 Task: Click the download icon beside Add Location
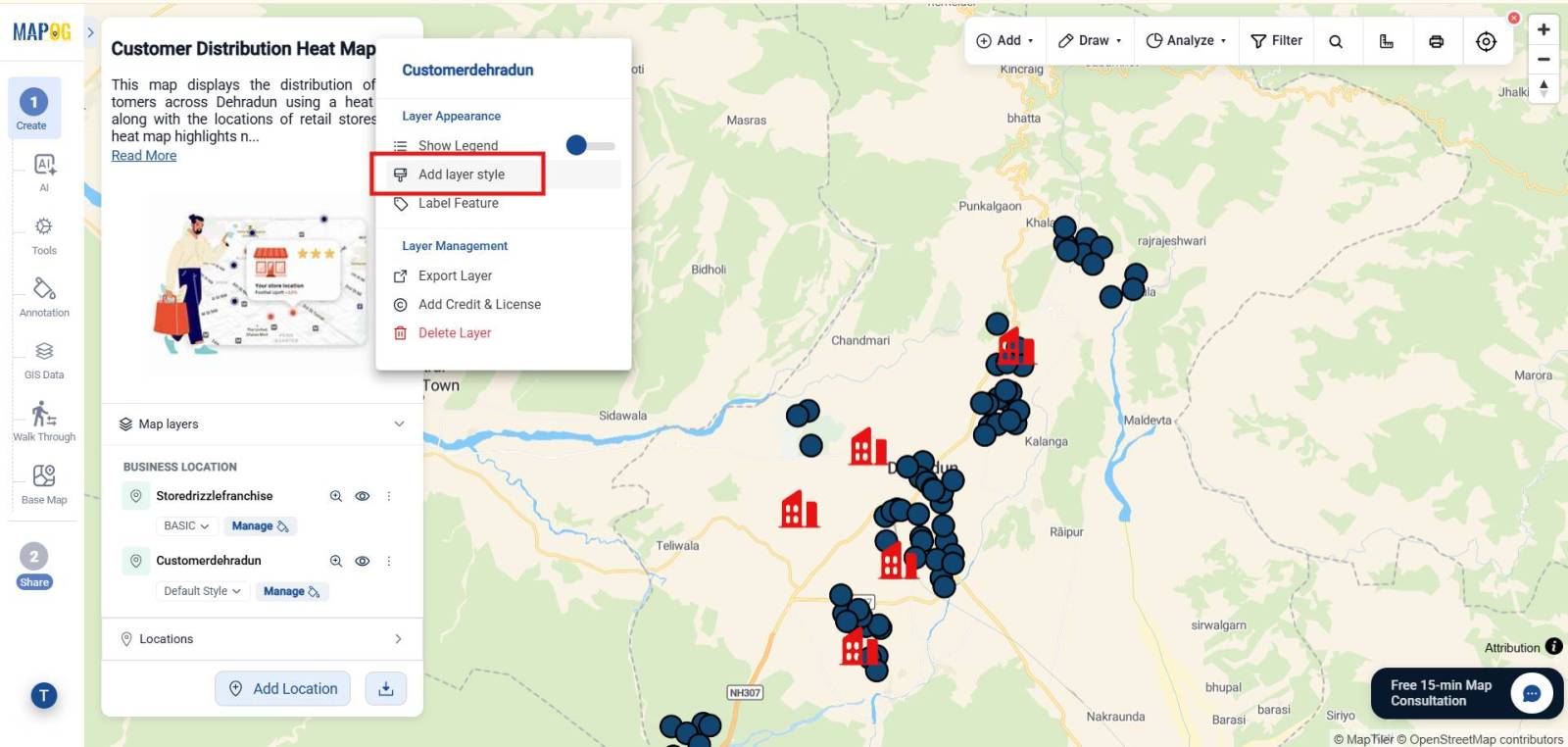[x=386, y=688]
